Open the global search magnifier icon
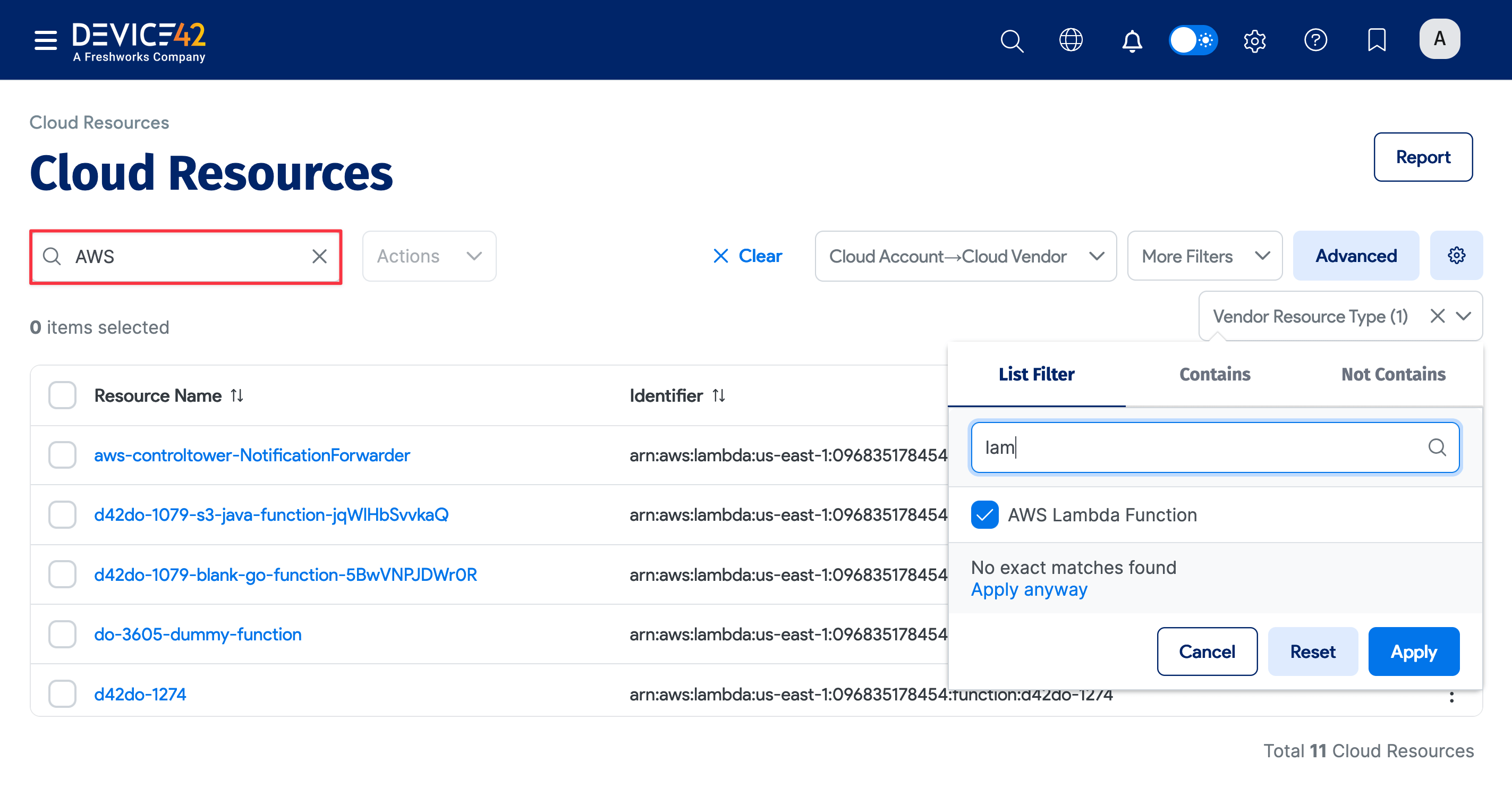Image resolution: width=1512 pixels, height=795 pixels. pos(1012,40)
